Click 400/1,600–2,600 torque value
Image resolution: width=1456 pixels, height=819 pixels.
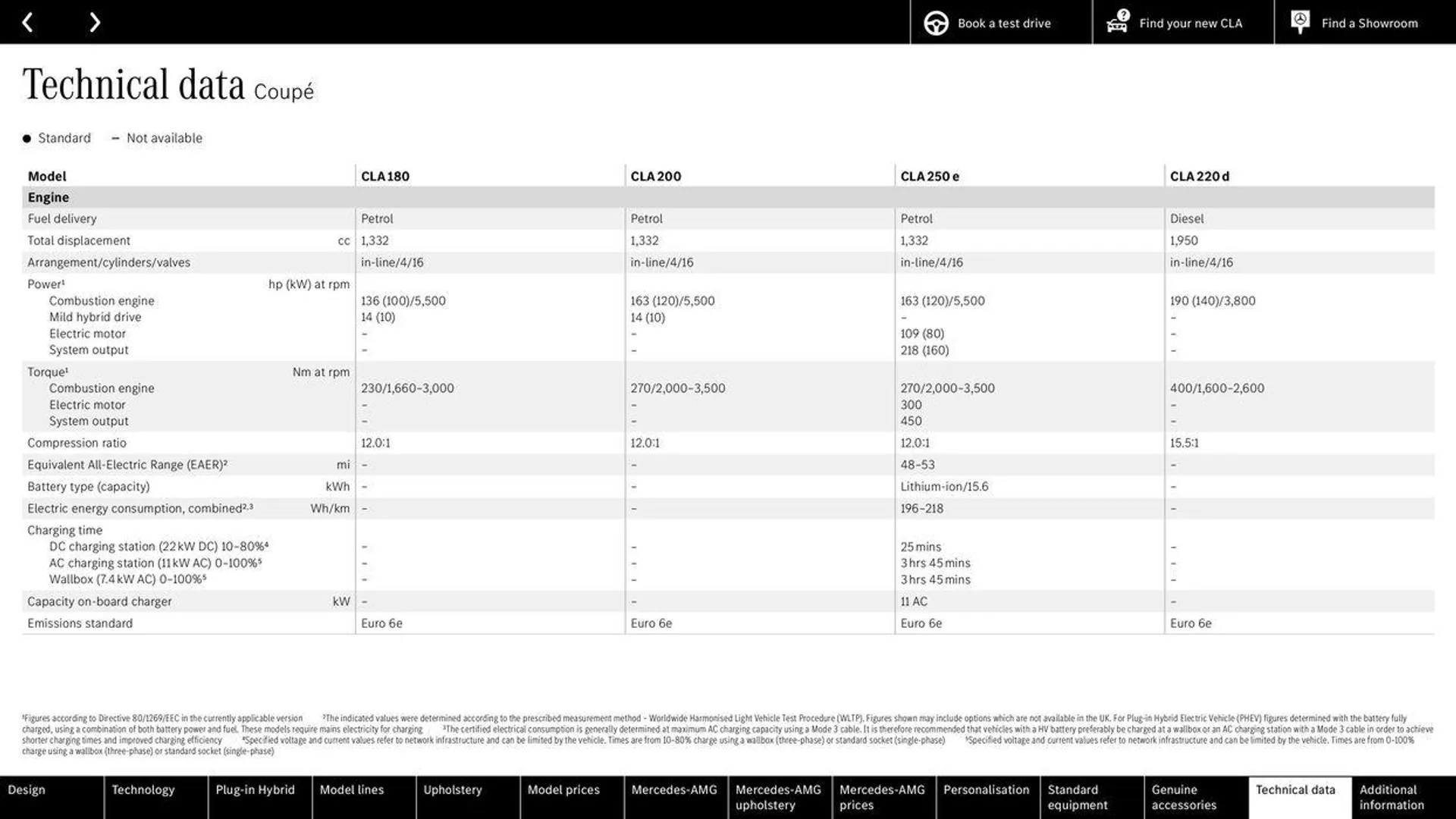click(1217, 388)
